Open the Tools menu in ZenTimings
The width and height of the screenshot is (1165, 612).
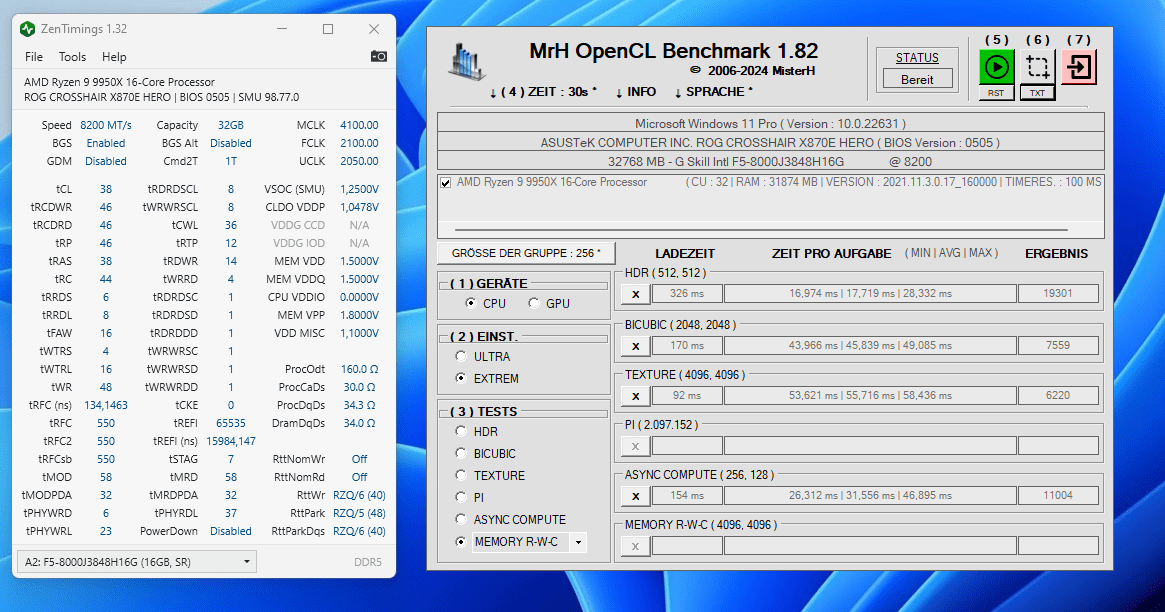pos(72,56)
